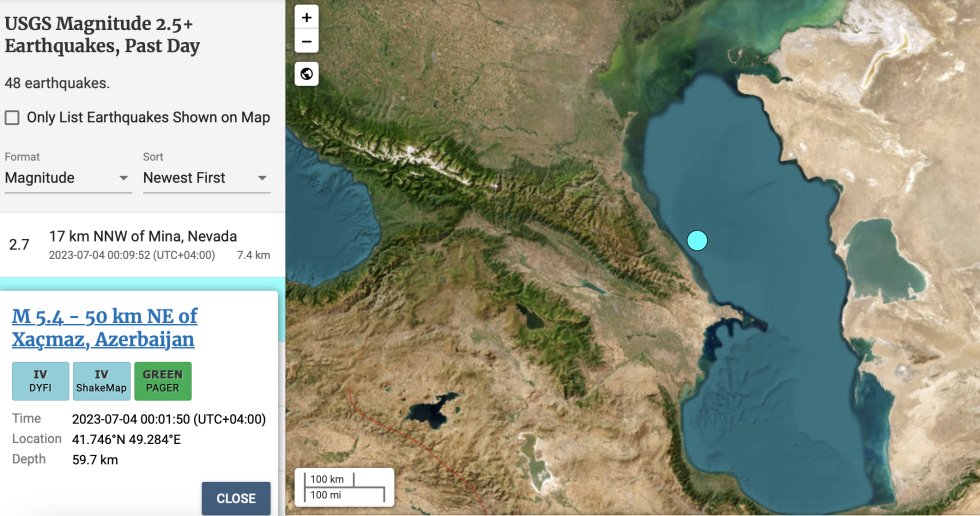Select the cyan earthquake marker on map
The height and width of the screenshot is (516, 980).
coord(698,241)
